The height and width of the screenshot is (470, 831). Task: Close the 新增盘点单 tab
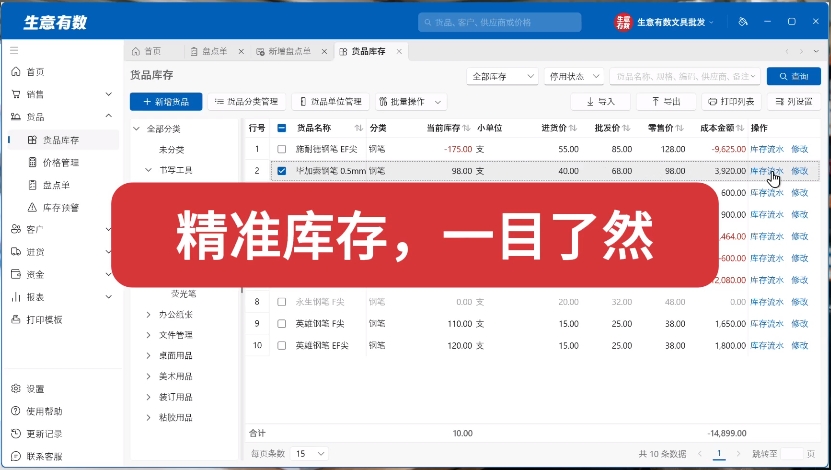click(x=324, y=51)
